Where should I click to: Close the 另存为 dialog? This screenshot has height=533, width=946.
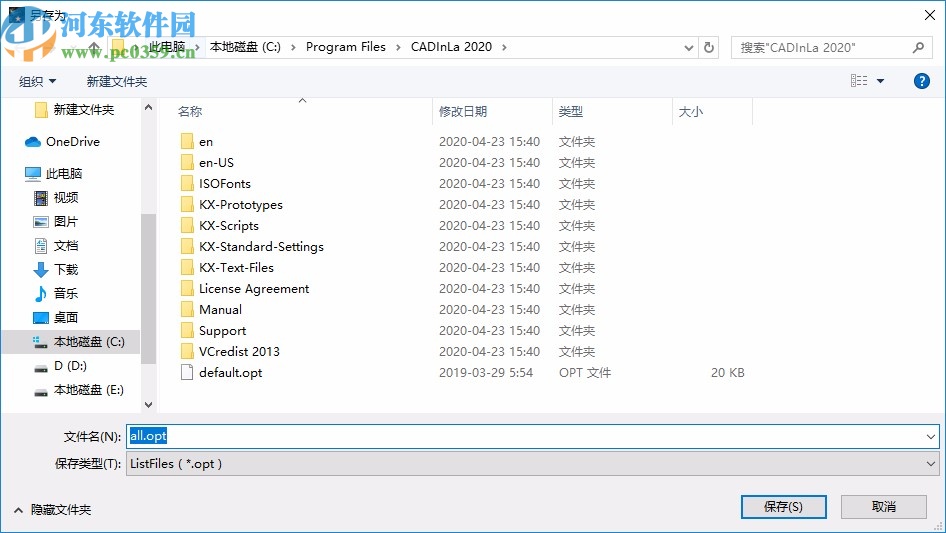(930, 15)
